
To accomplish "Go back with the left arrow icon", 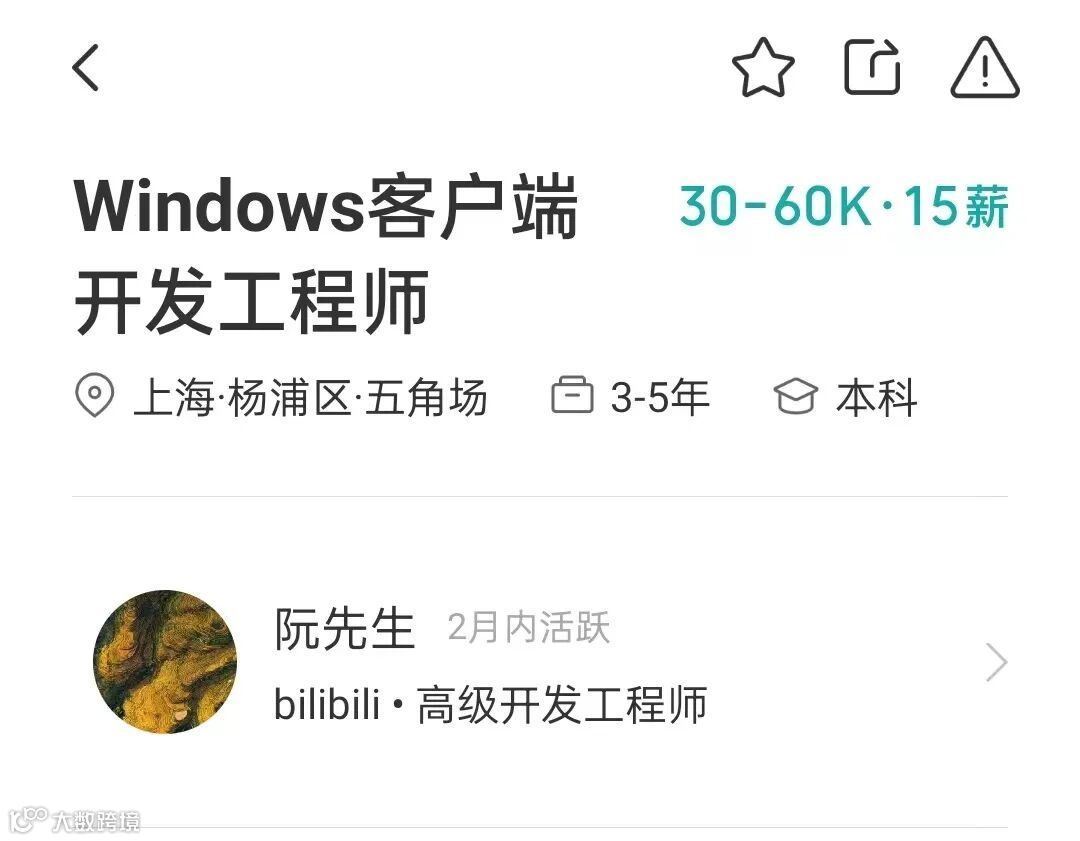I will (x=86, y=68).
